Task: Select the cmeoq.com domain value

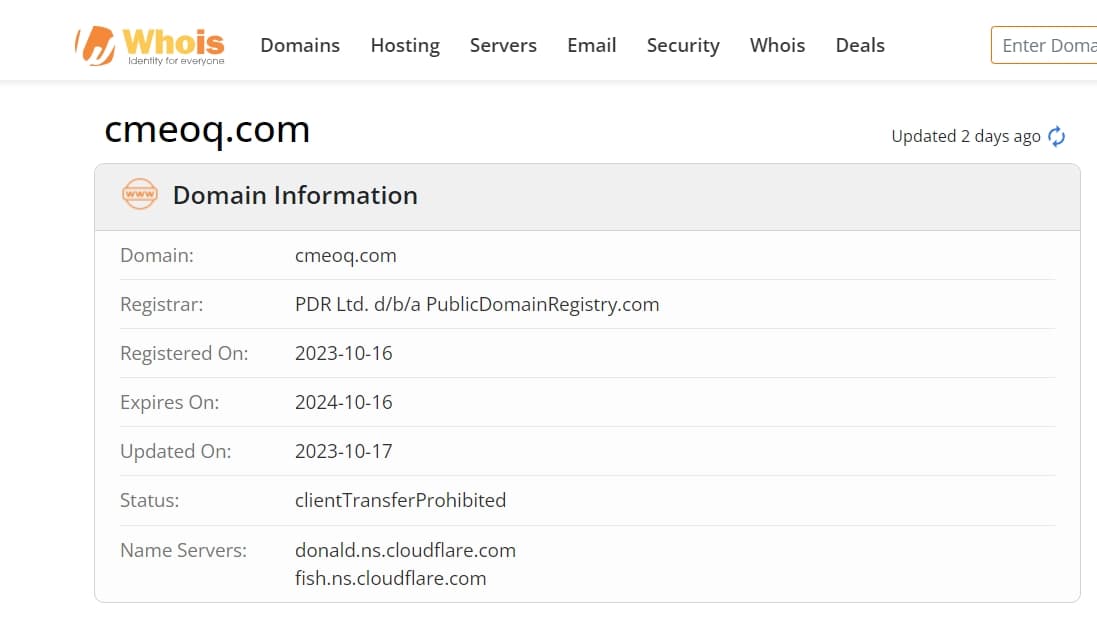Action: pos(346,255)
